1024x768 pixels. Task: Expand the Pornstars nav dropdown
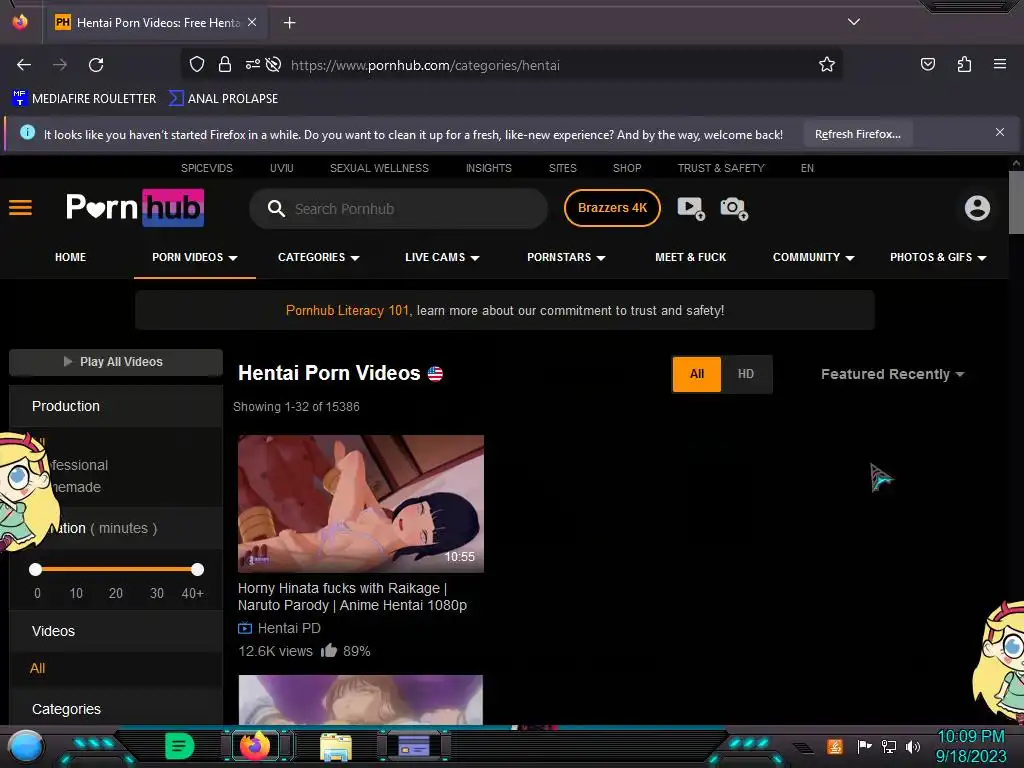click(x=566, y=257)
